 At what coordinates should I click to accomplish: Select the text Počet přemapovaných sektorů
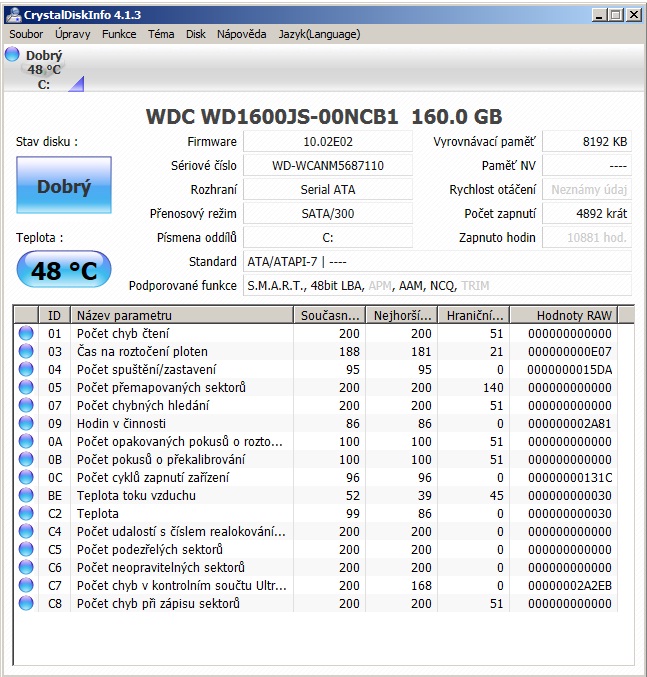[161, 387]
